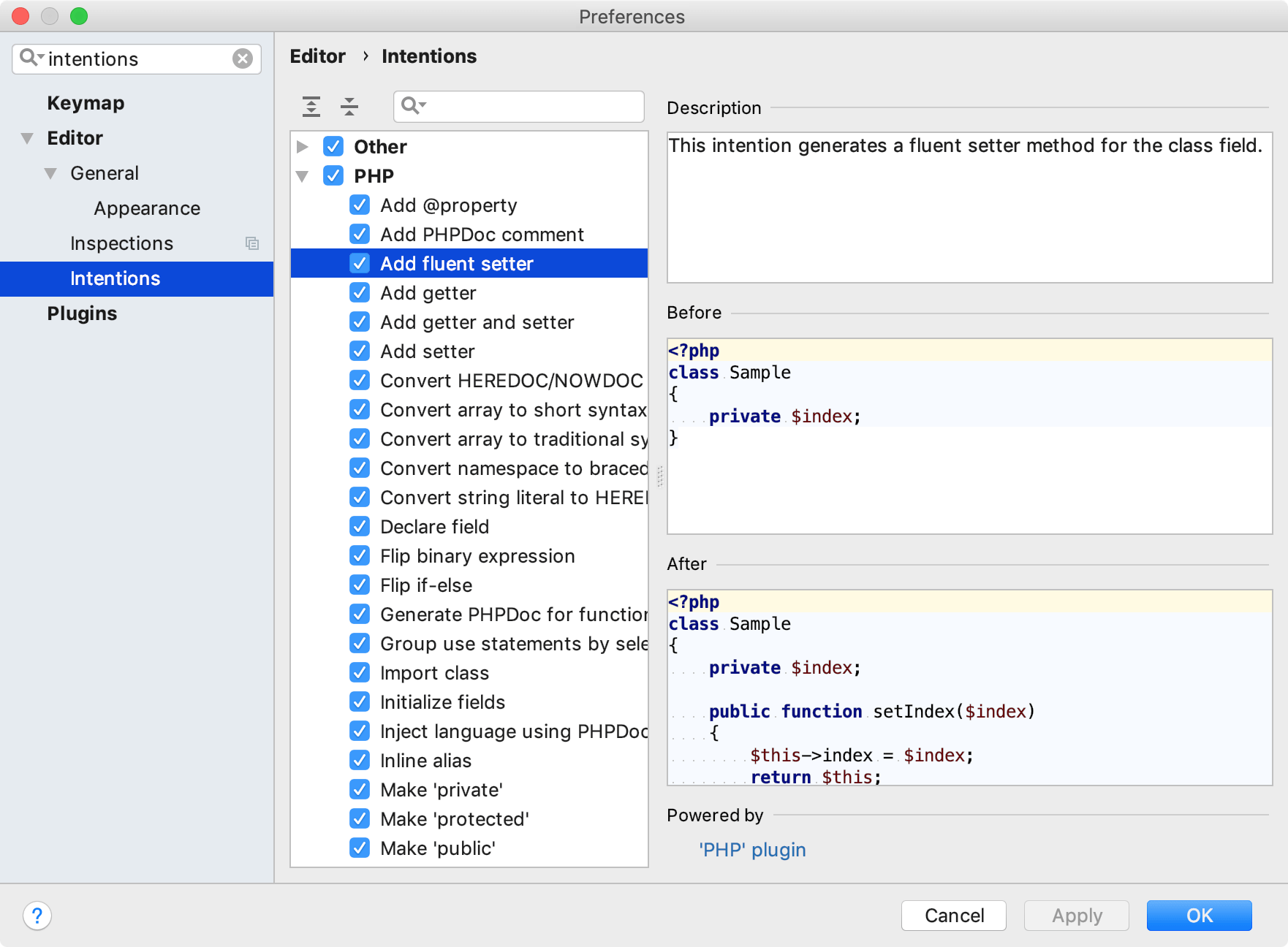Disable the Add @property intention
The height and width of the screenshot is (947, 1288).
(360, 205)
